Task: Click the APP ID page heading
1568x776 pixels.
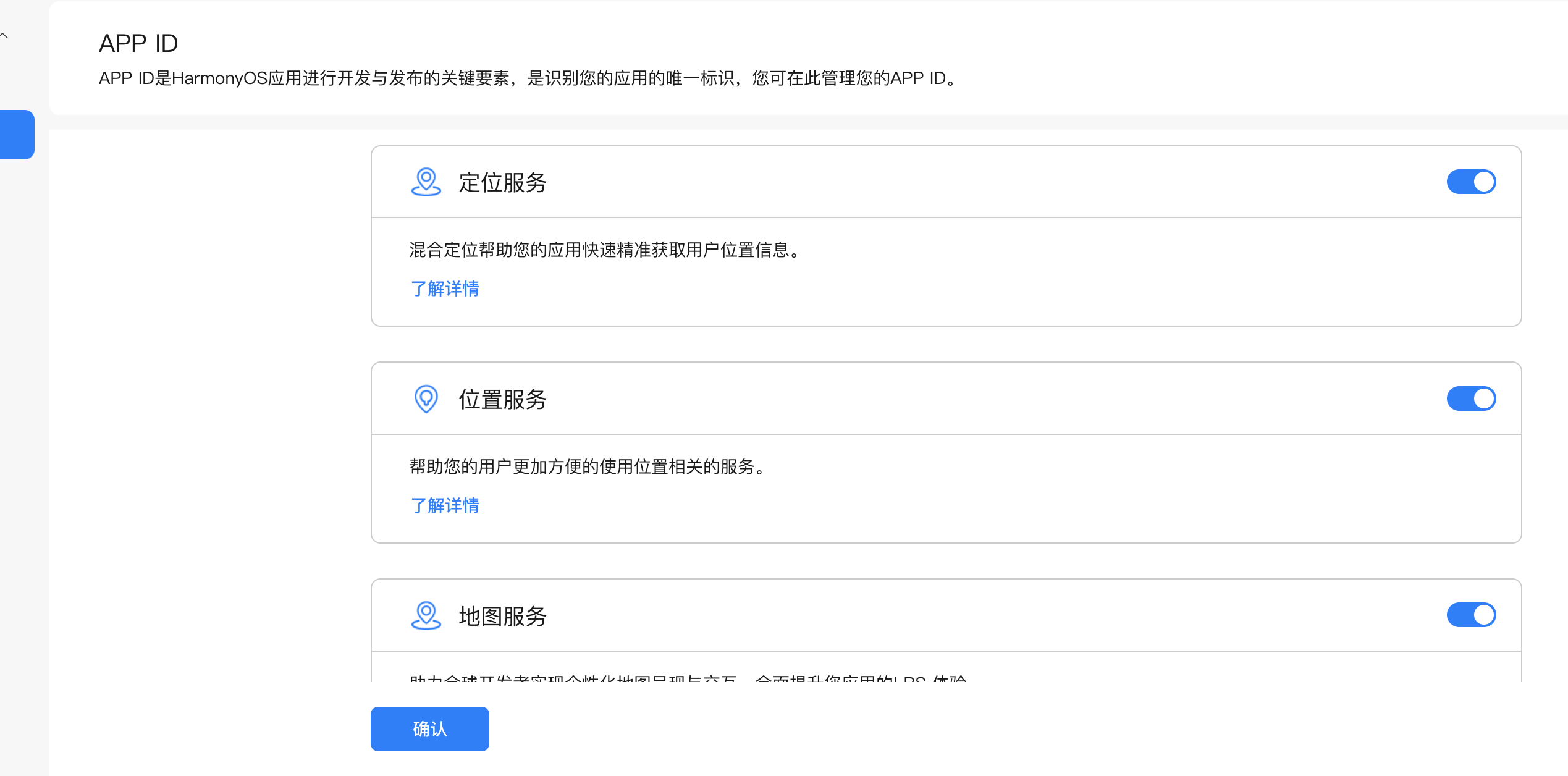Action: [x=138, y=44]
